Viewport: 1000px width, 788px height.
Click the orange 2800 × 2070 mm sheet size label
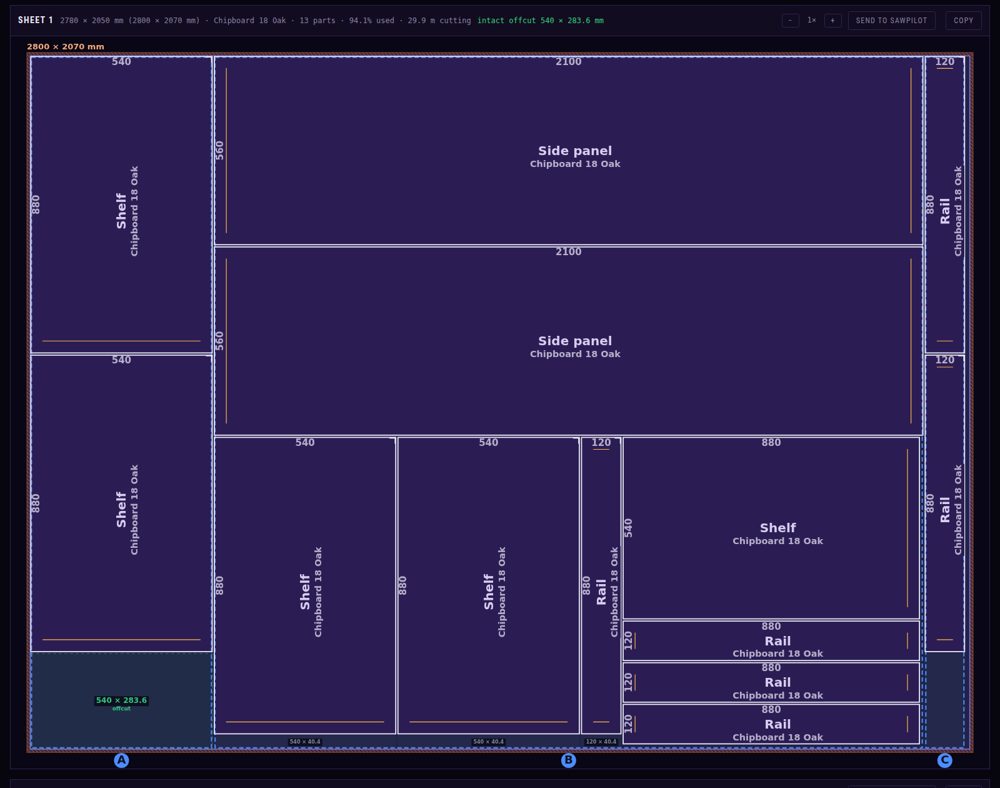(x=65, y=47)
